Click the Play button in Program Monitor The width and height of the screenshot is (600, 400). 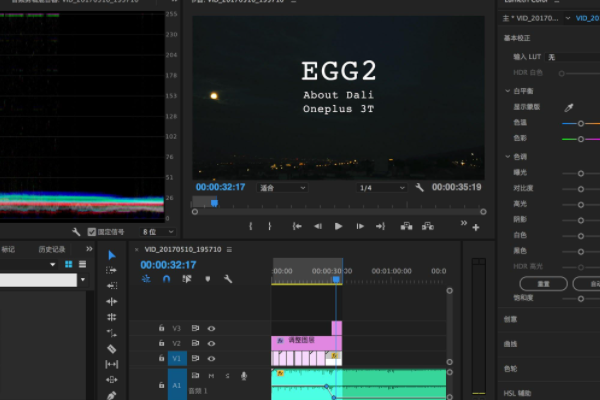(x=338, y=226)
